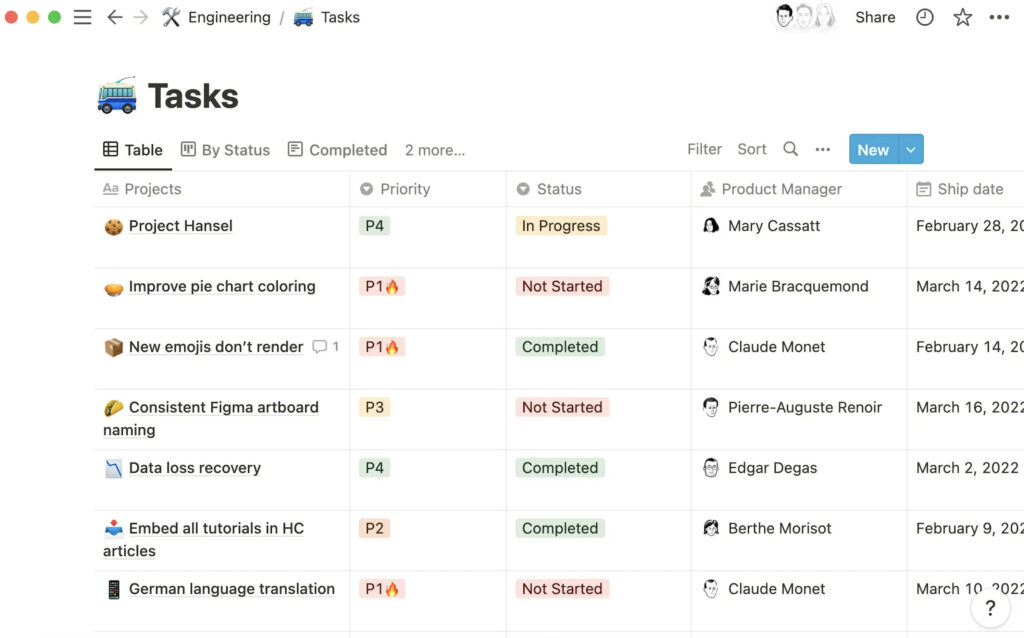Click the search magnifier in the toolbar
This screenshot has width=1024, height=638.
click(x=790, y=149)
